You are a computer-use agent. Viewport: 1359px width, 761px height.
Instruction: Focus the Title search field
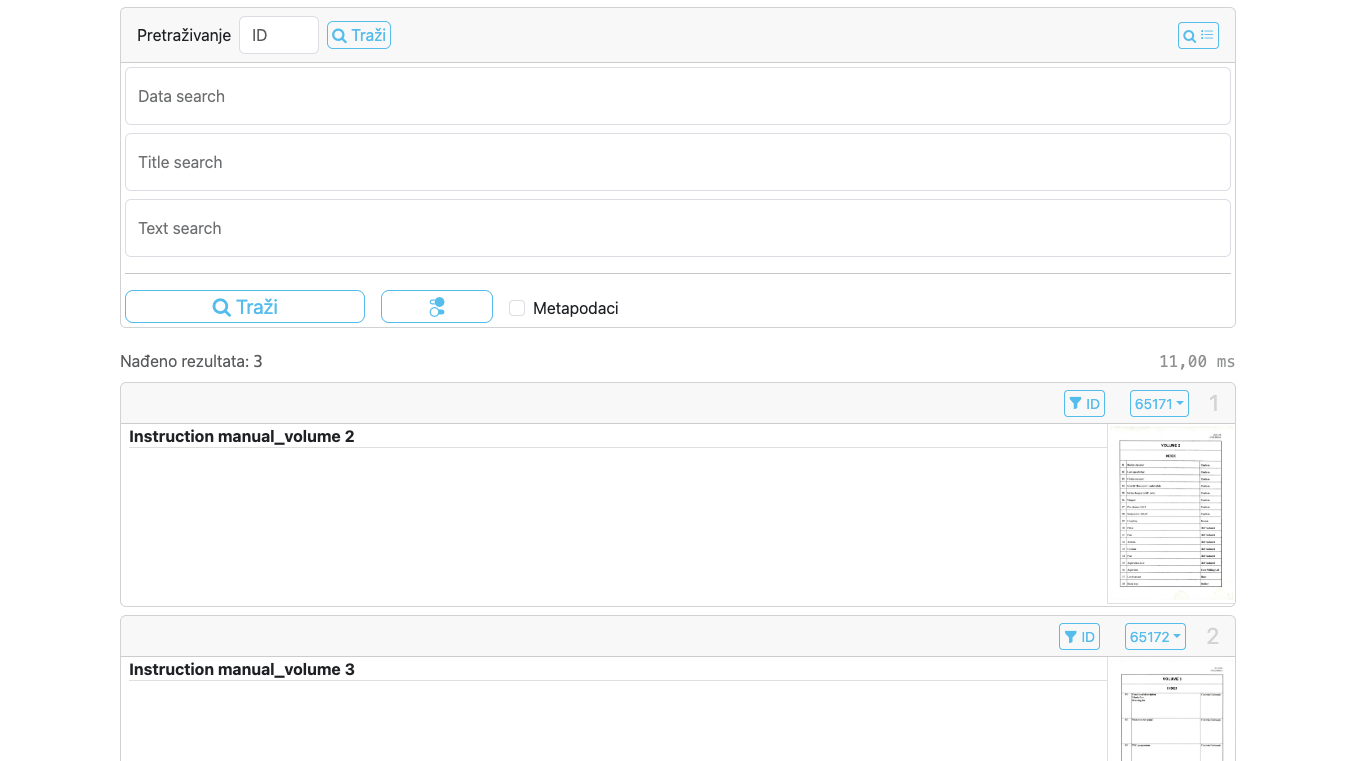point(678,162)
